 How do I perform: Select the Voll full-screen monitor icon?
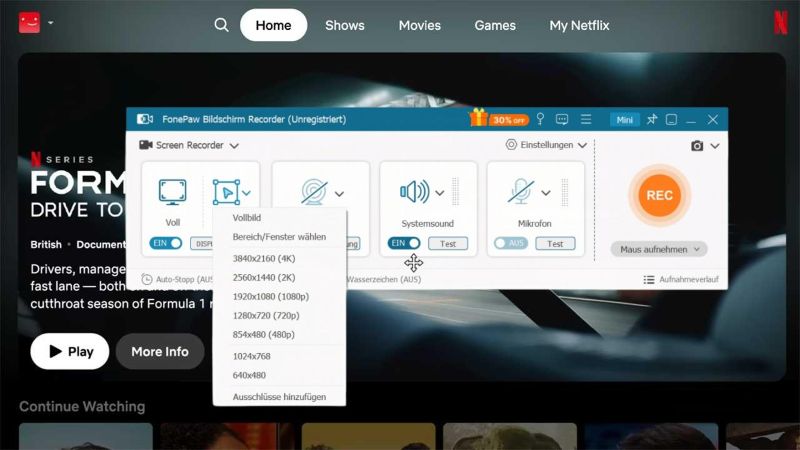click(x=172, y=192)
